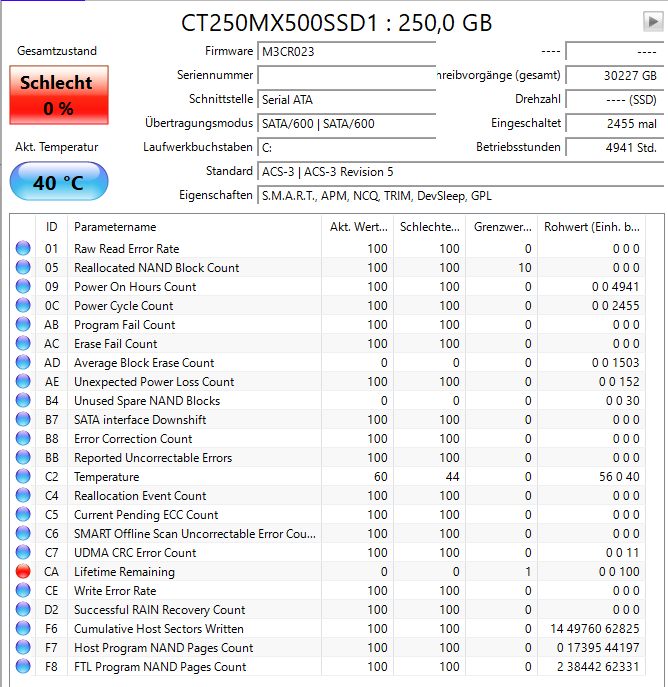This screenshot has width=668, height=687.
Task: Click the Power On Hours Count name
Action: coord(135,287)
